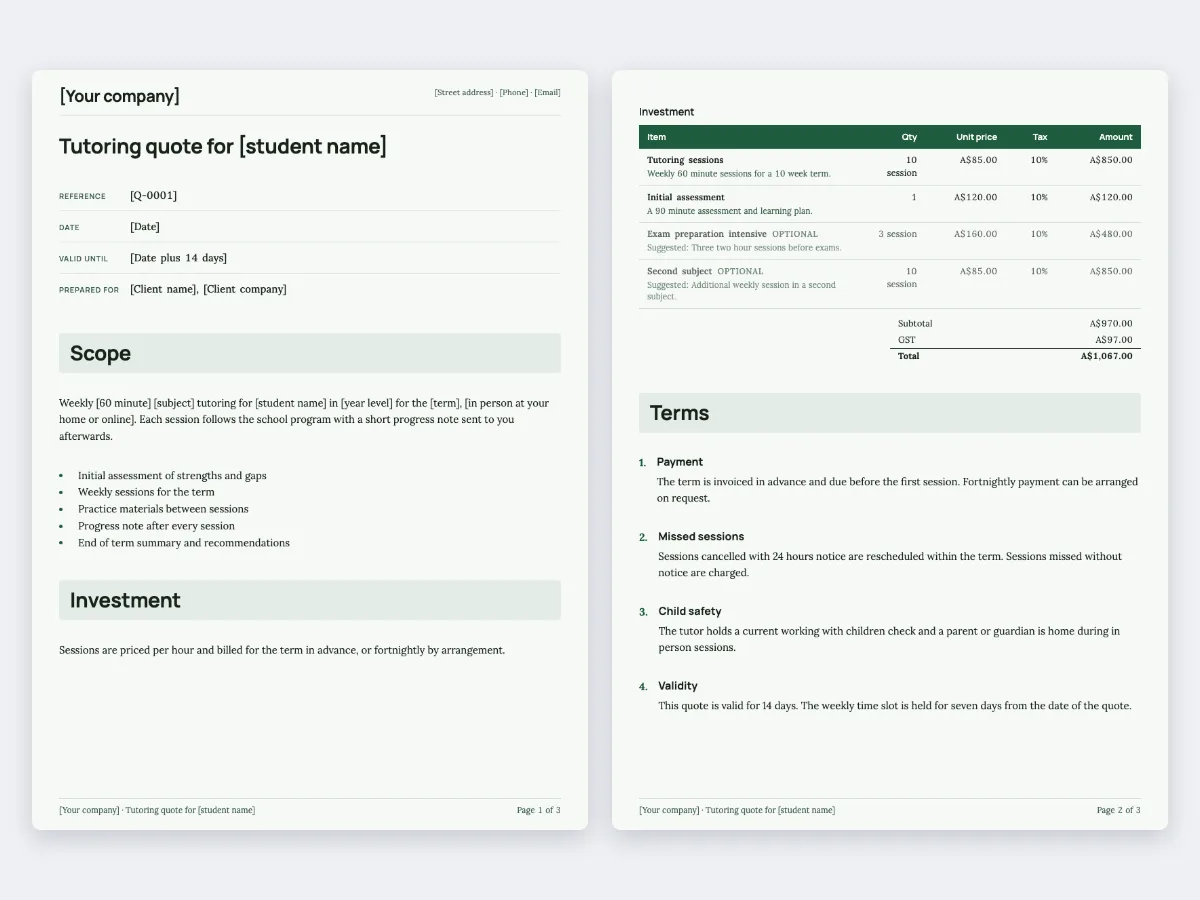
Task: Select "Suggested: Three two hour sessions before exams."
Action: 744,248
